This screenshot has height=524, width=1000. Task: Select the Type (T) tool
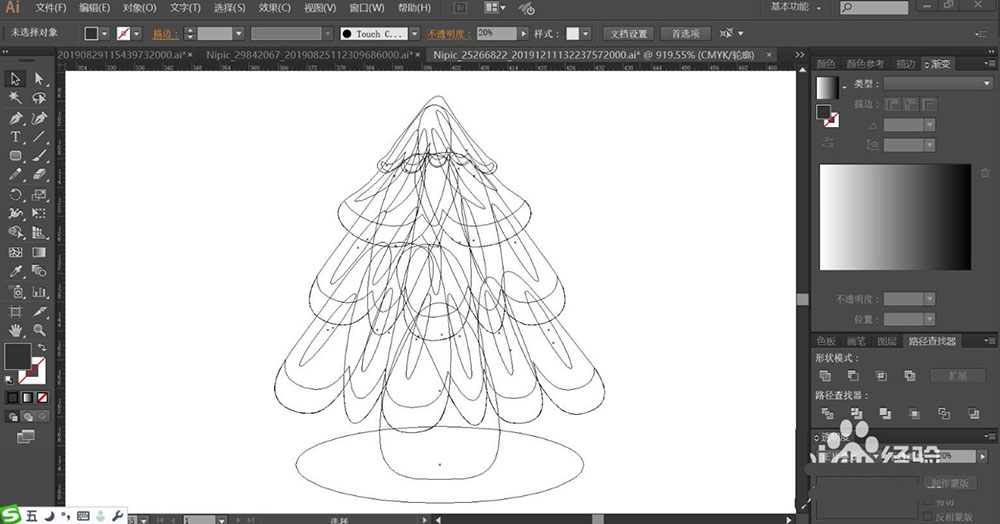[x=15, y=137]
